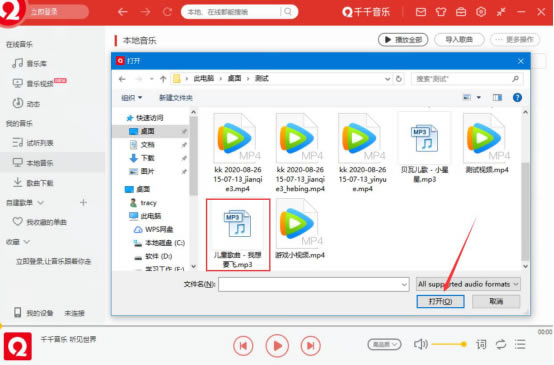Open the toolbox briefcase icon

pyautogui.click(x=461, y=12)
